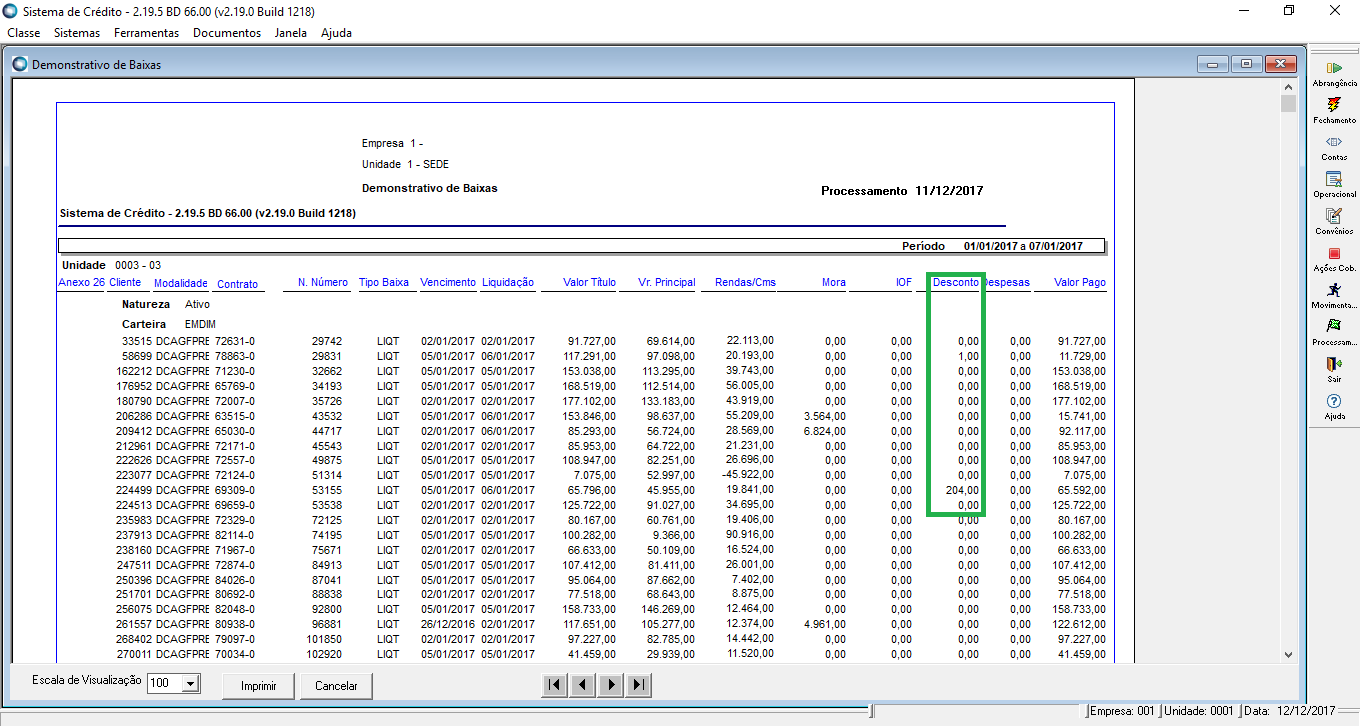Viewport: 1360px width, 726px height.
Task: Open Movimenta... running man icon
Action: [1334, 289]
